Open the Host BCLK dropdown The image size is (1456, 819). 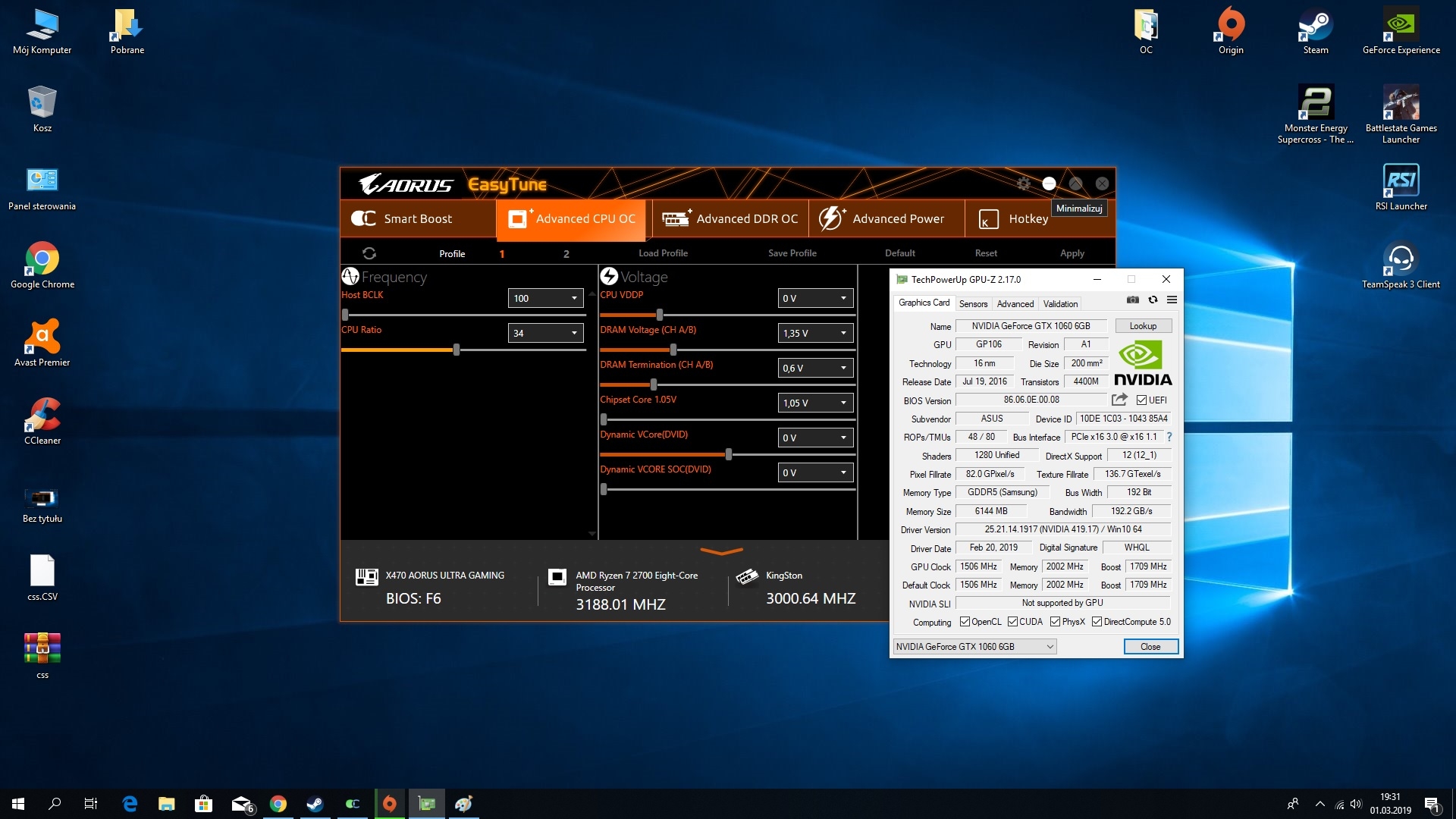click(x=545, y=298)
